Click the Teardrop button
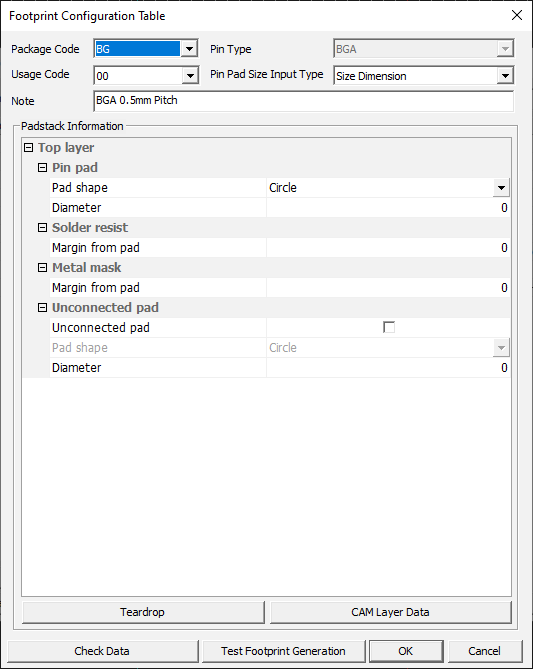 (143, 612)
